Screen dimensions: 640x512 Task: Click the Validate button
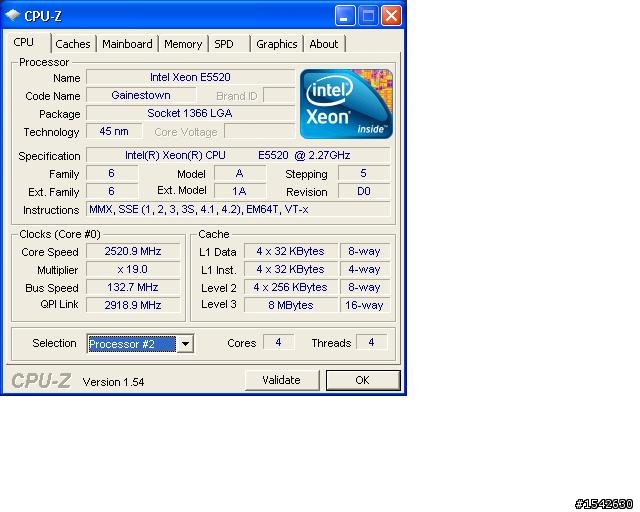(x=282, y=381)
